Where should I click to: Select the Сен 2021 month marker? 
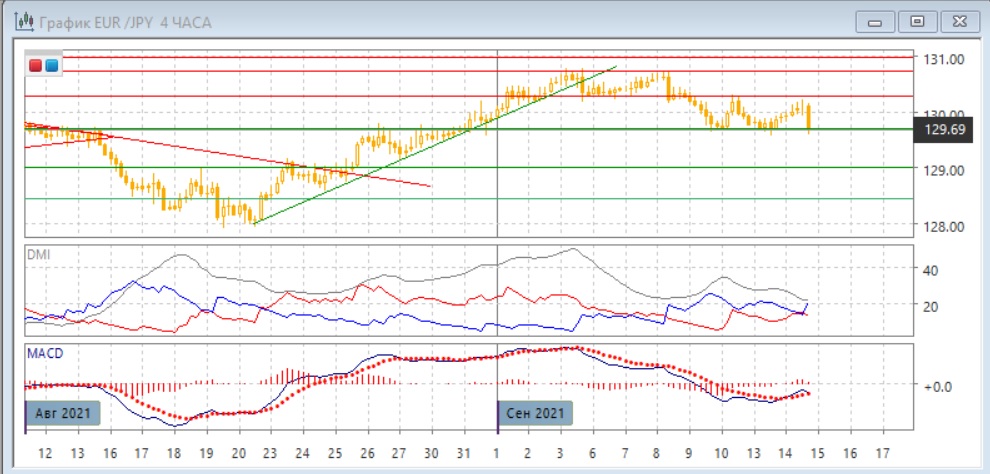pyautogui.click(x=535, y=414)
